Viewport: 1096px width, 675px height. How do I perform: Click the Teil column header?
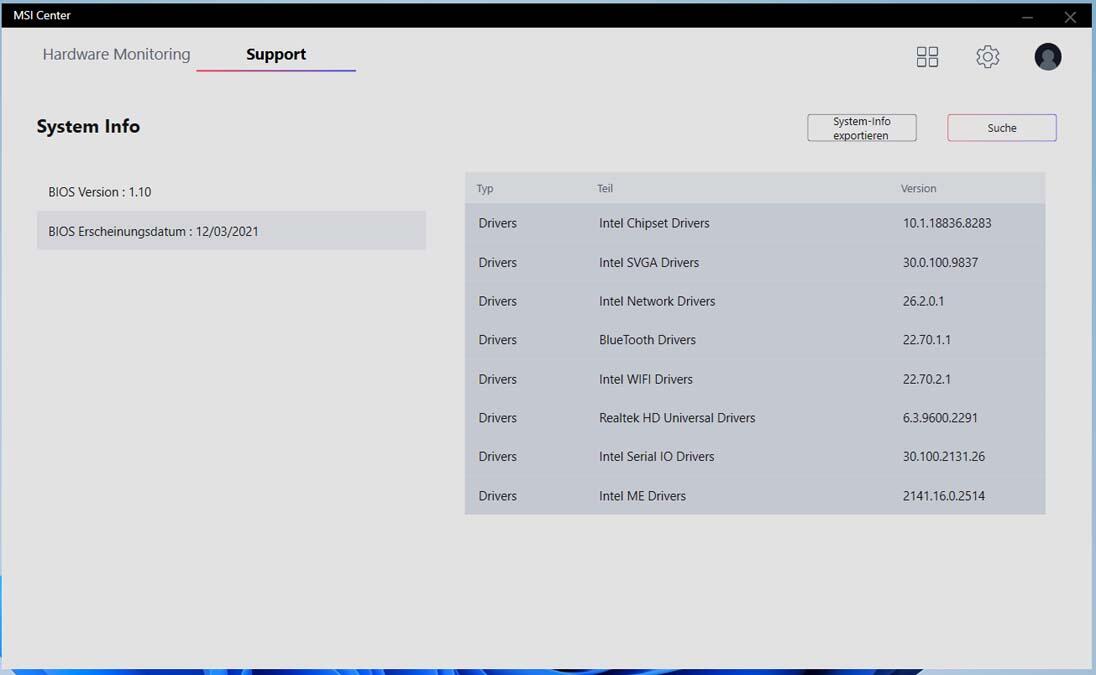pyautogui.click(x=605, y=188)
